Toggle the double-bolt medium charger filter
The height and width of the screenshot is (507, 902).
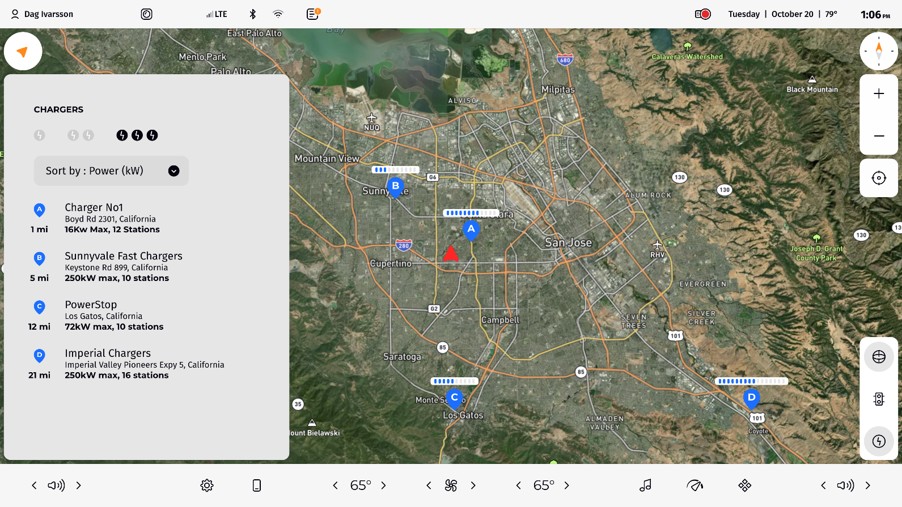pyautogui.click(x=80, y=135)
